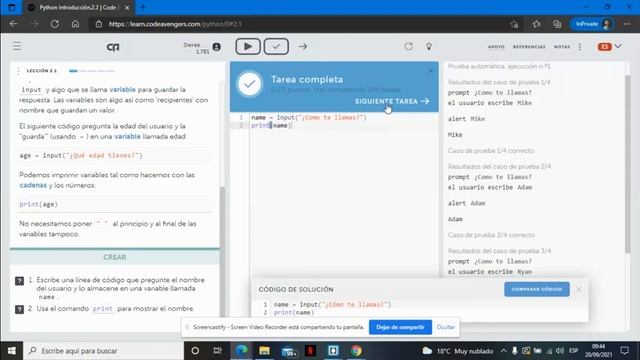Screen dimensions: 640x360
Task: Open the 'cadenas' glossary link
Action: click(33, 185)
